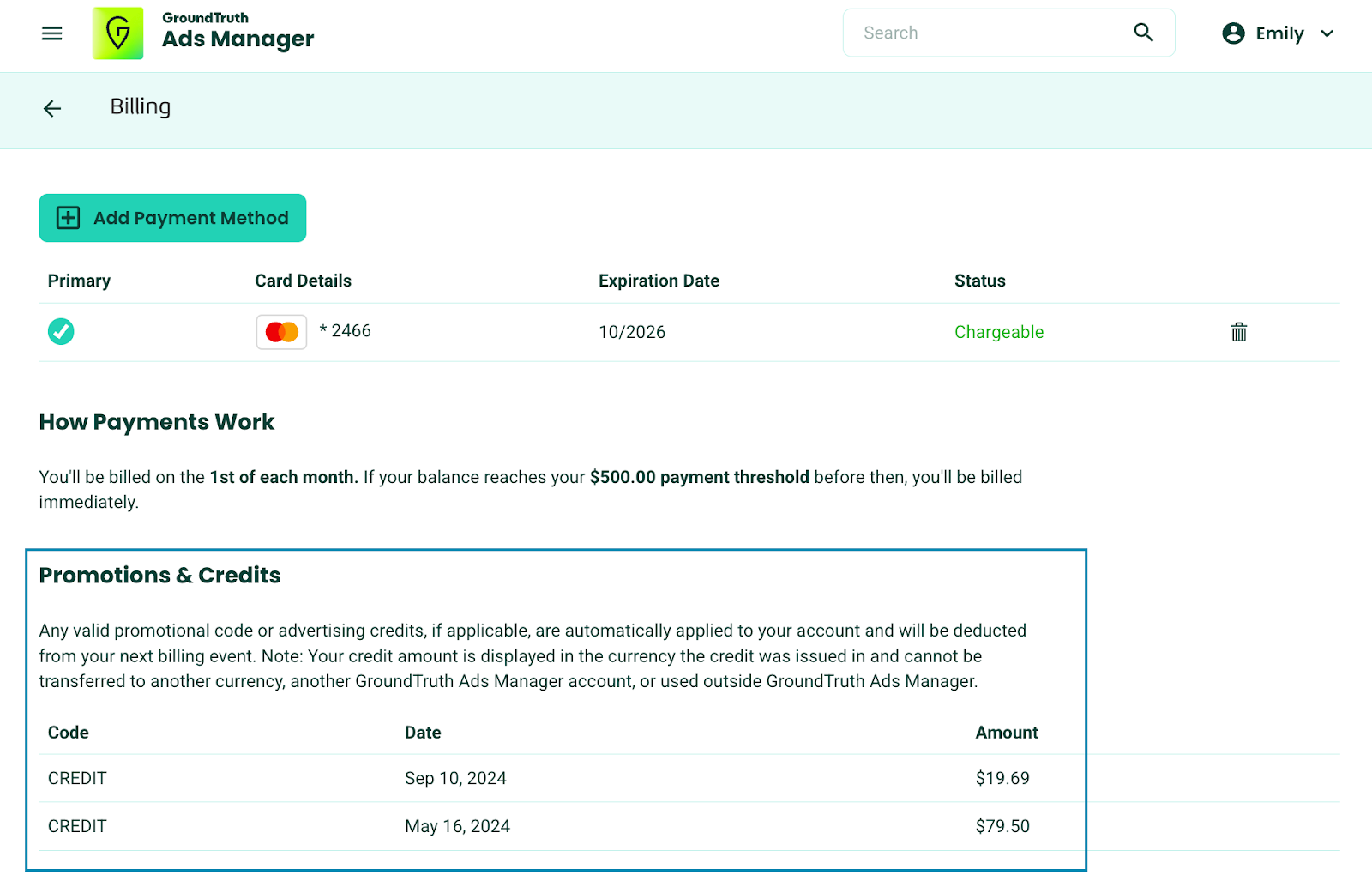Click the Add Payment Method button
The height and width of the screenshot is (887, 1372).
coord(172,218)
